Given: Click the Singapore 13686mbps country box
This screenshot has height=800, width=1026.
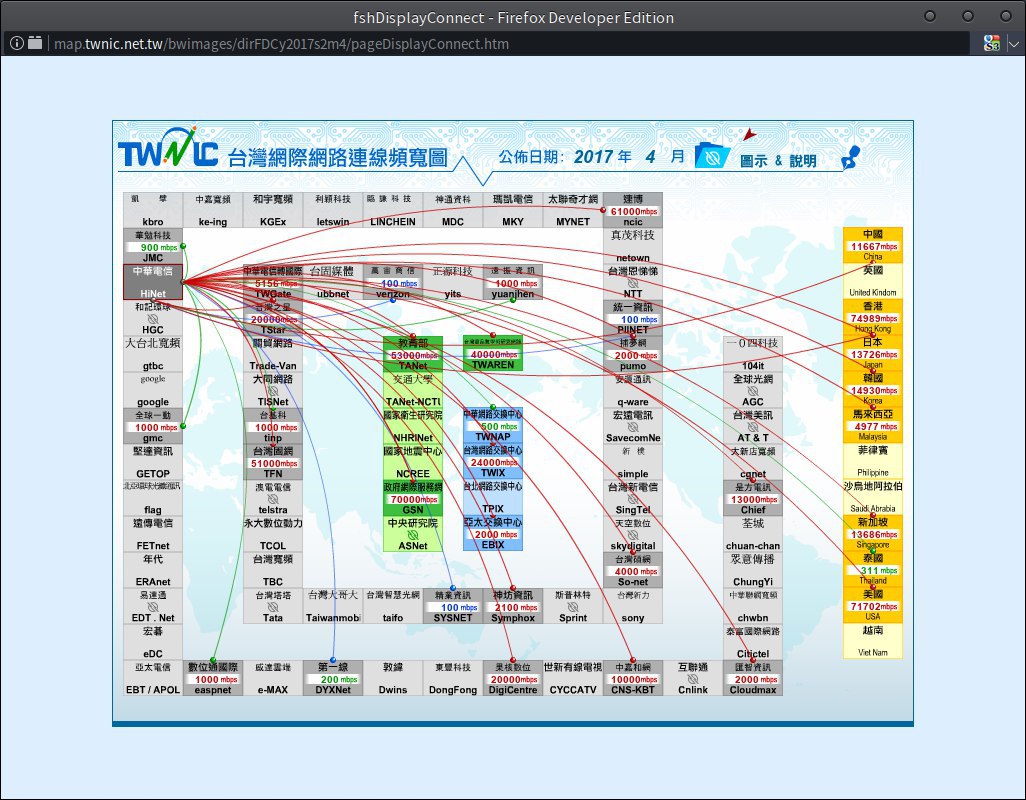Looking at the screenshot, I should 873,533.
